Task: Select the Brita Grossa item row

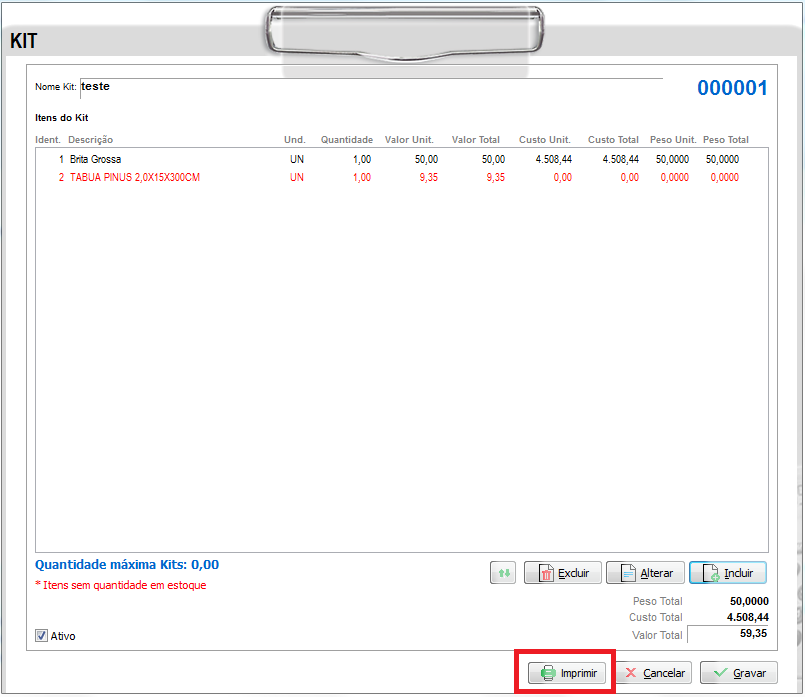Action: point(96,159)
